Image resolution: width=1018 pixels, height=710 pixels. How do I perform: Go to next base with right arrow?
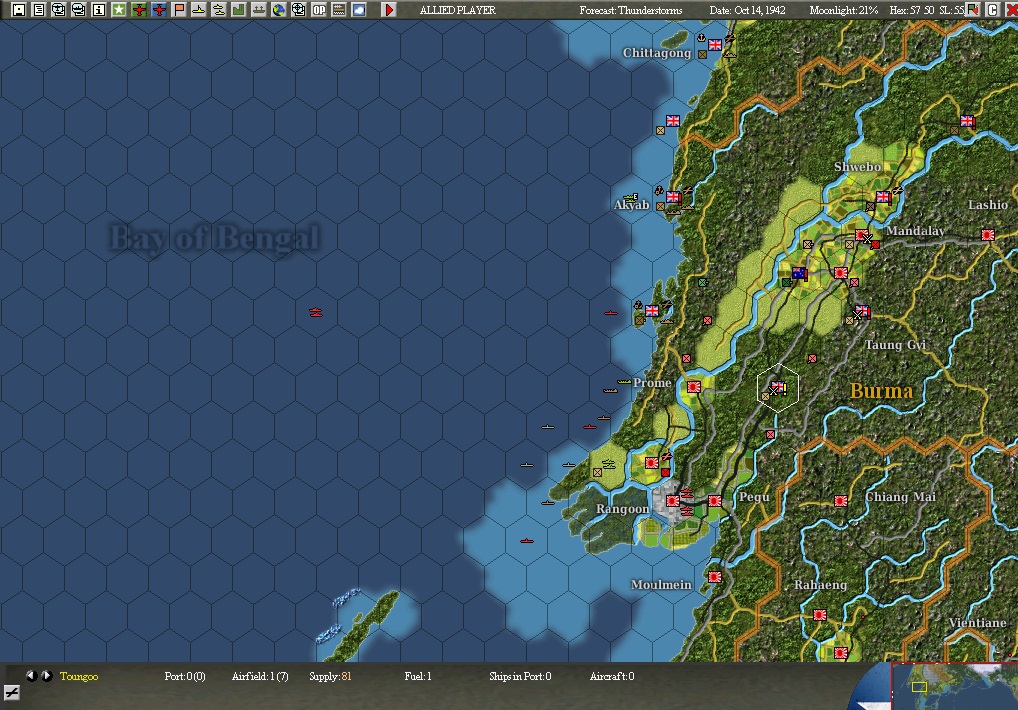pyautogui.click(x=47, y=676)
